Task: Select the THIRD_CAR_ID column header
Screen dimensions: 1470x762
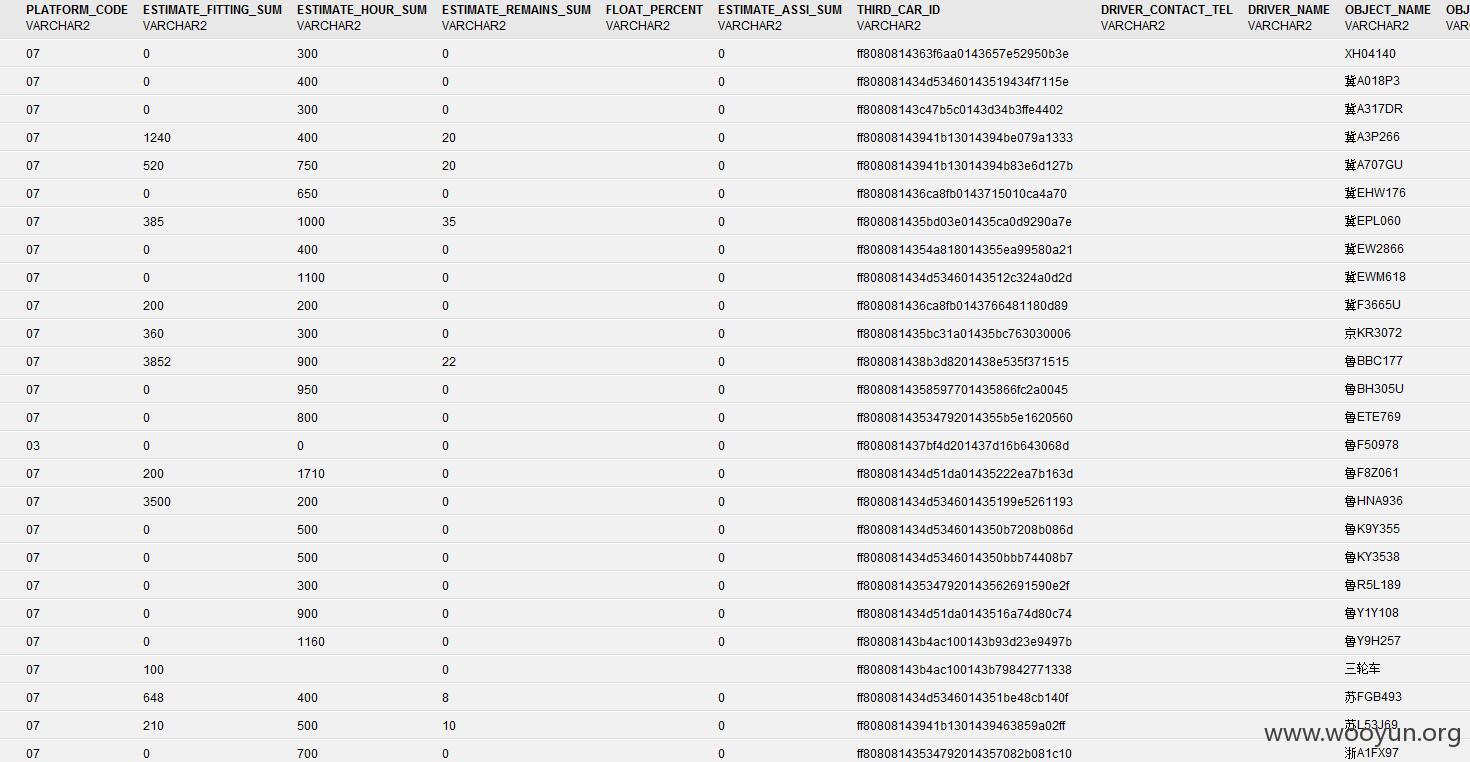Action: 898,10
